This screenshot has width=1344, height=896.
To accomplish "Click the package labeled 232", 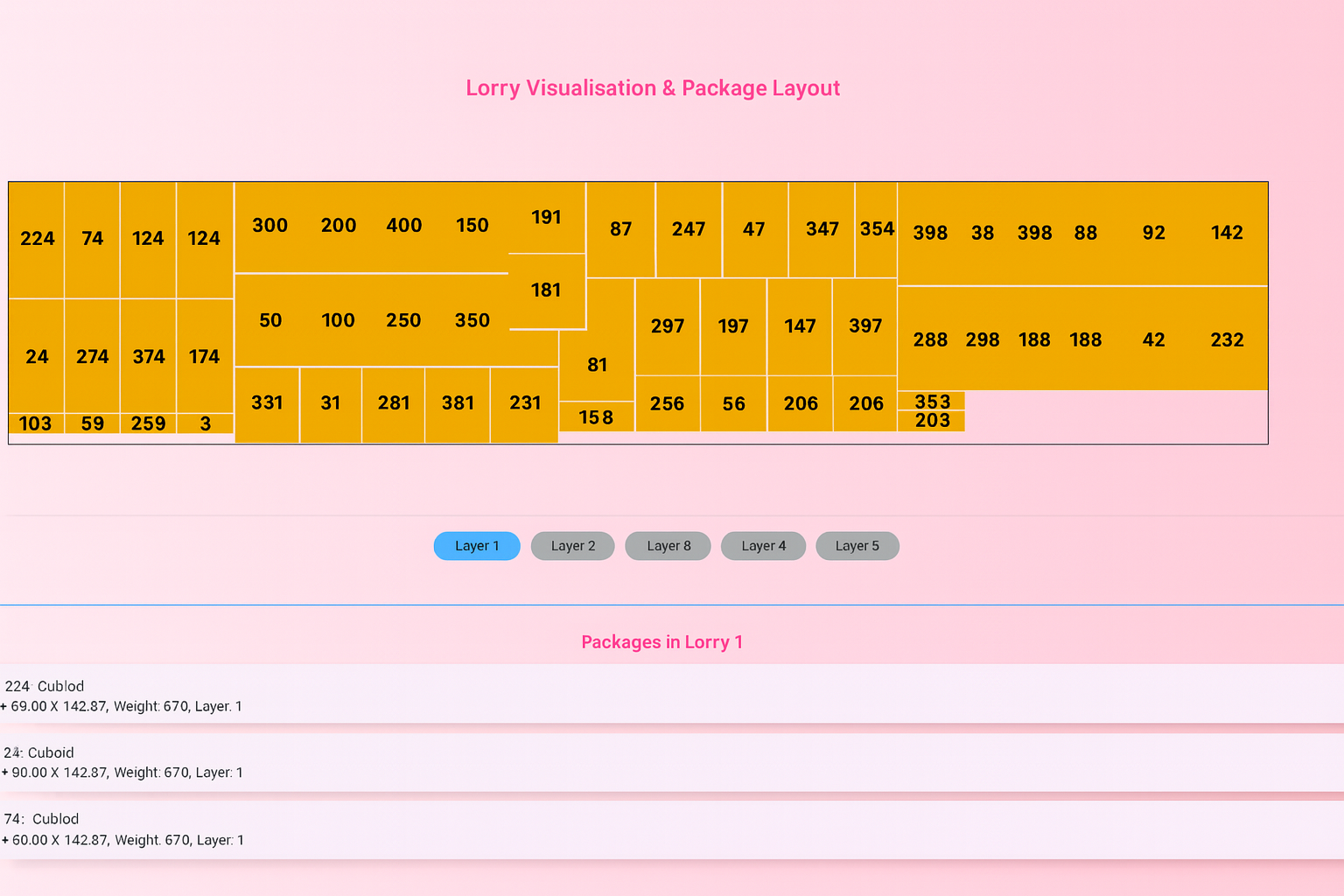I will click(1227, 339).
